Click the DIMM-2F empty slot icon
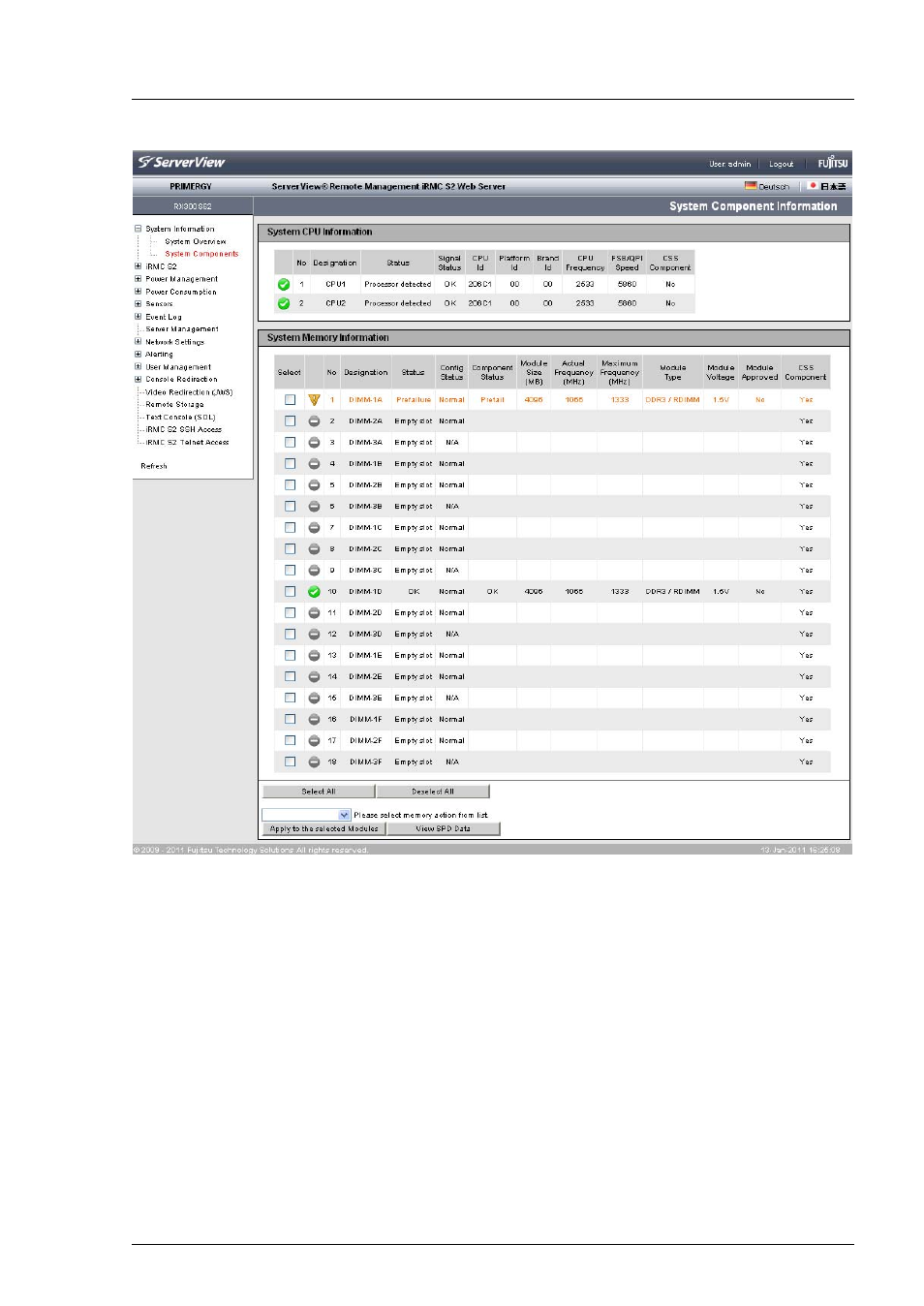The image size is (924, 1306). click(314, 741)
